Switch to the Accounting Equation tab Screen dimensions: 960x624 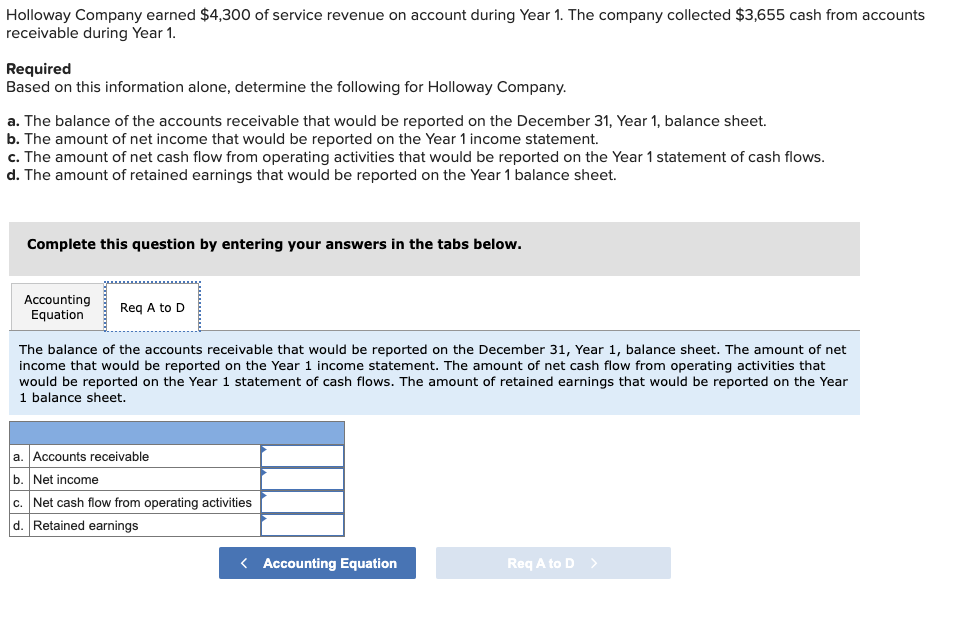[56, 306]
